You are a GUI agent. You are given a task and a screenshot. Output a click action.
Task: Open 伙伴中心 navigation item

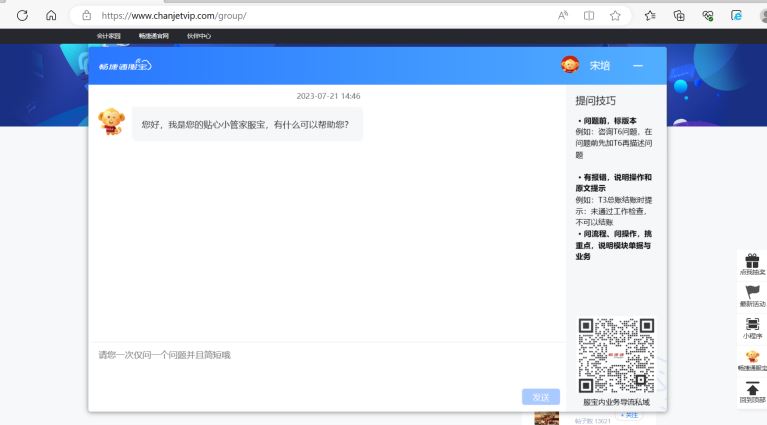199,36
